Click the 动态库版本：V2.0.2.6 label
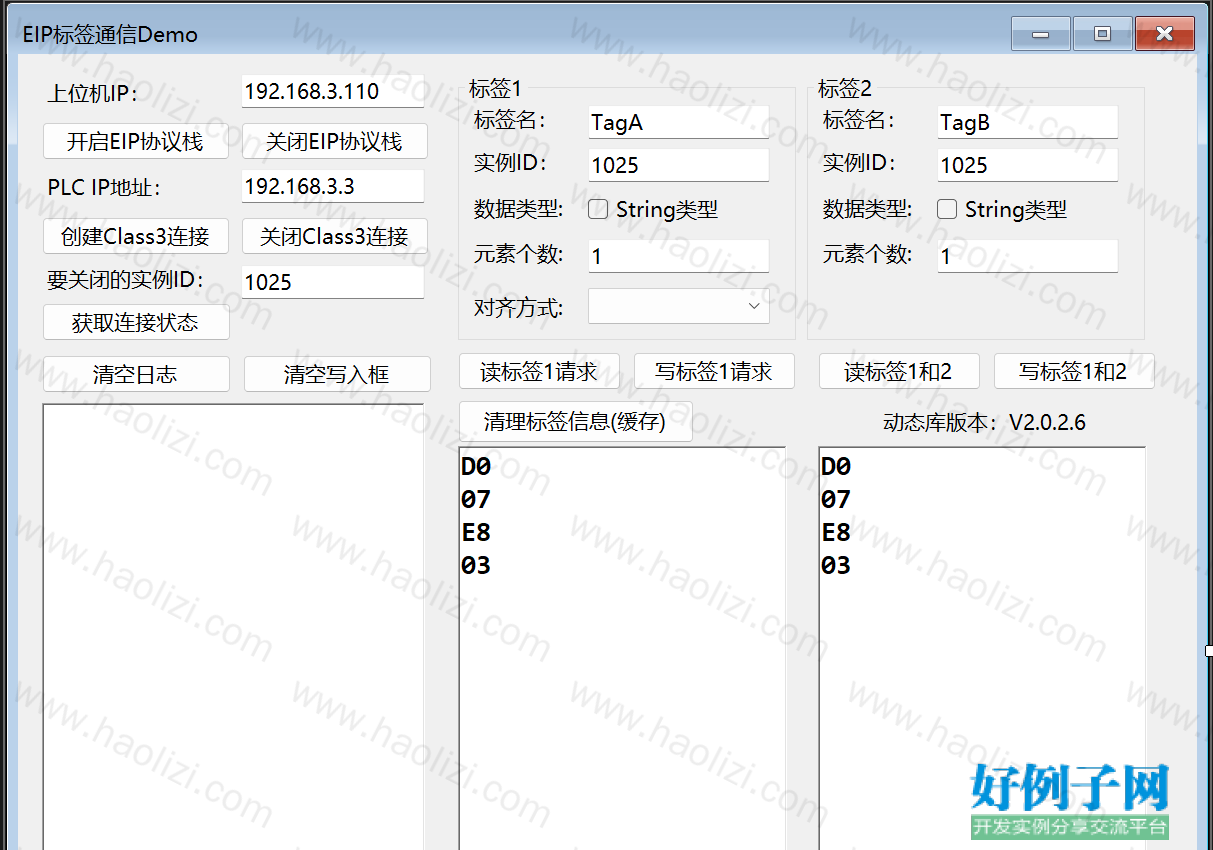Viewport: 1213px width, 850px height. point(984,422)
